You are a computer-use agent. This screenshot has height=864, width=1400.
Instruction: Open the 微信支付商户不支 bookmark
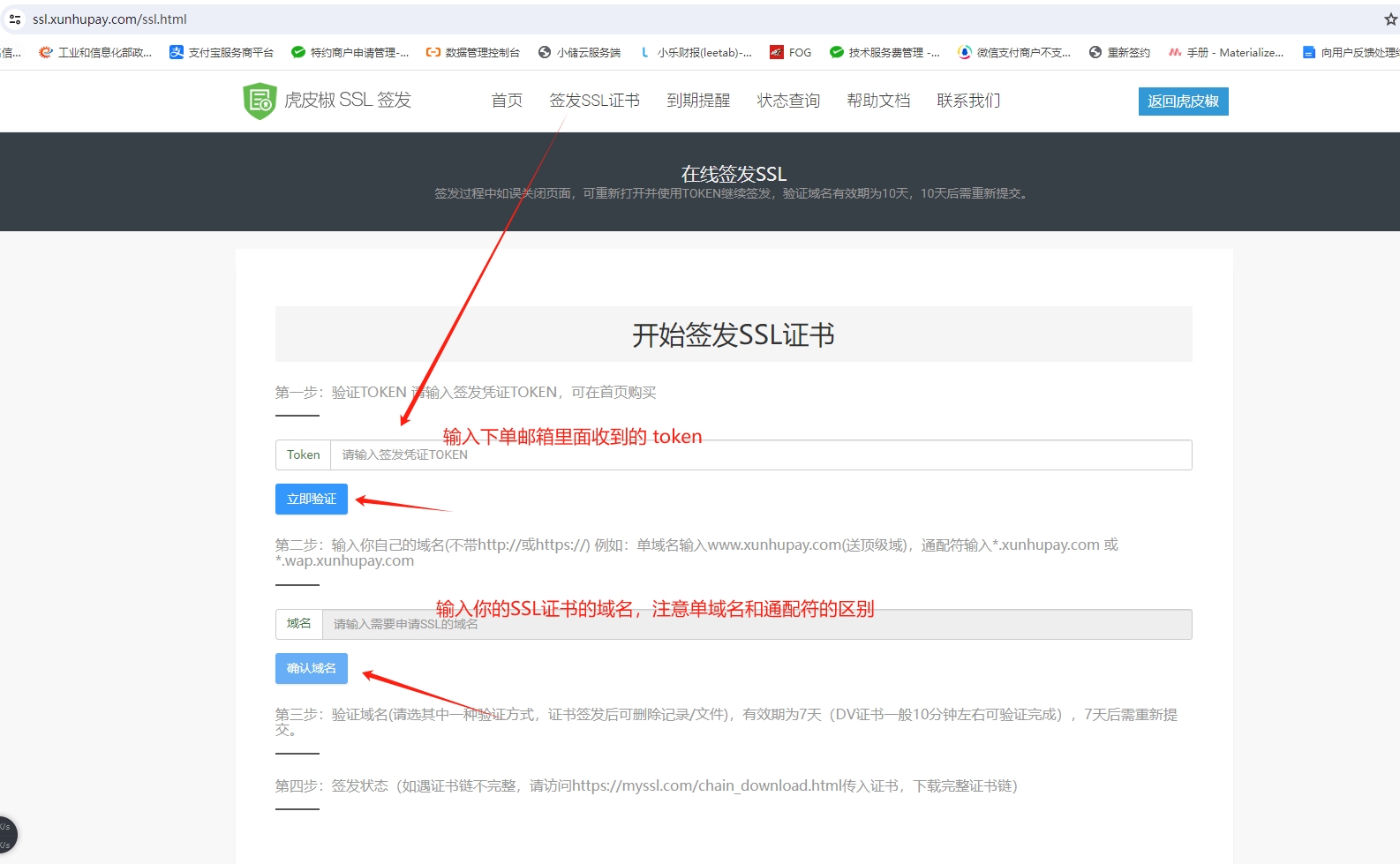click(1014, 53)
